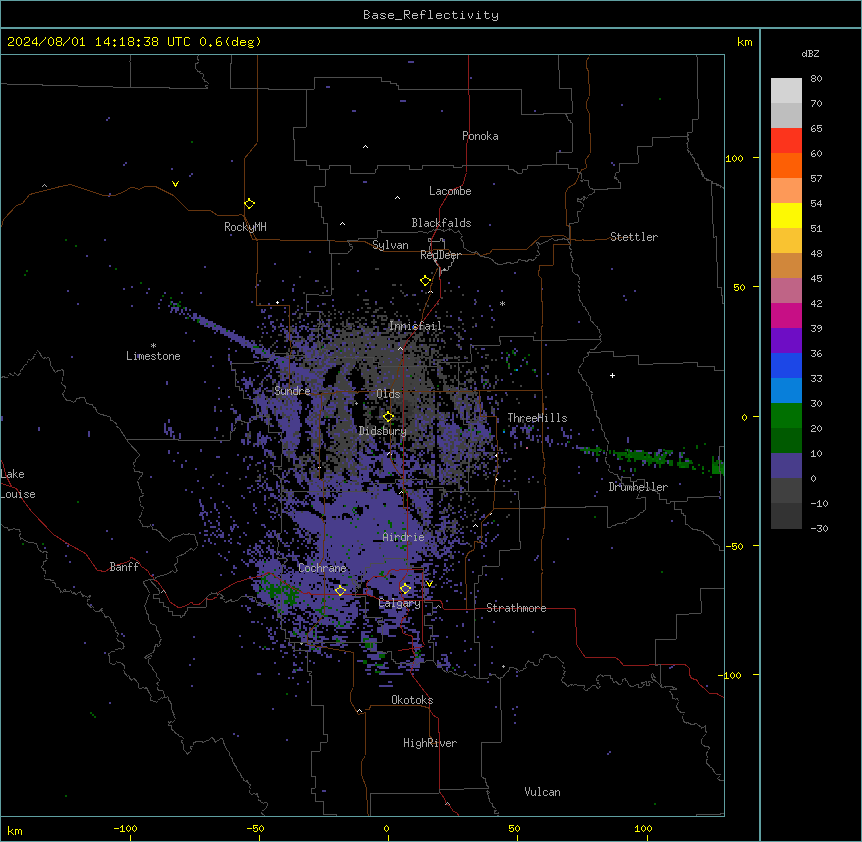The height and width of the screenshot is (842, 862).
Task: Click the white plus marker east of ThreeHills
Action: pos(612,375)
